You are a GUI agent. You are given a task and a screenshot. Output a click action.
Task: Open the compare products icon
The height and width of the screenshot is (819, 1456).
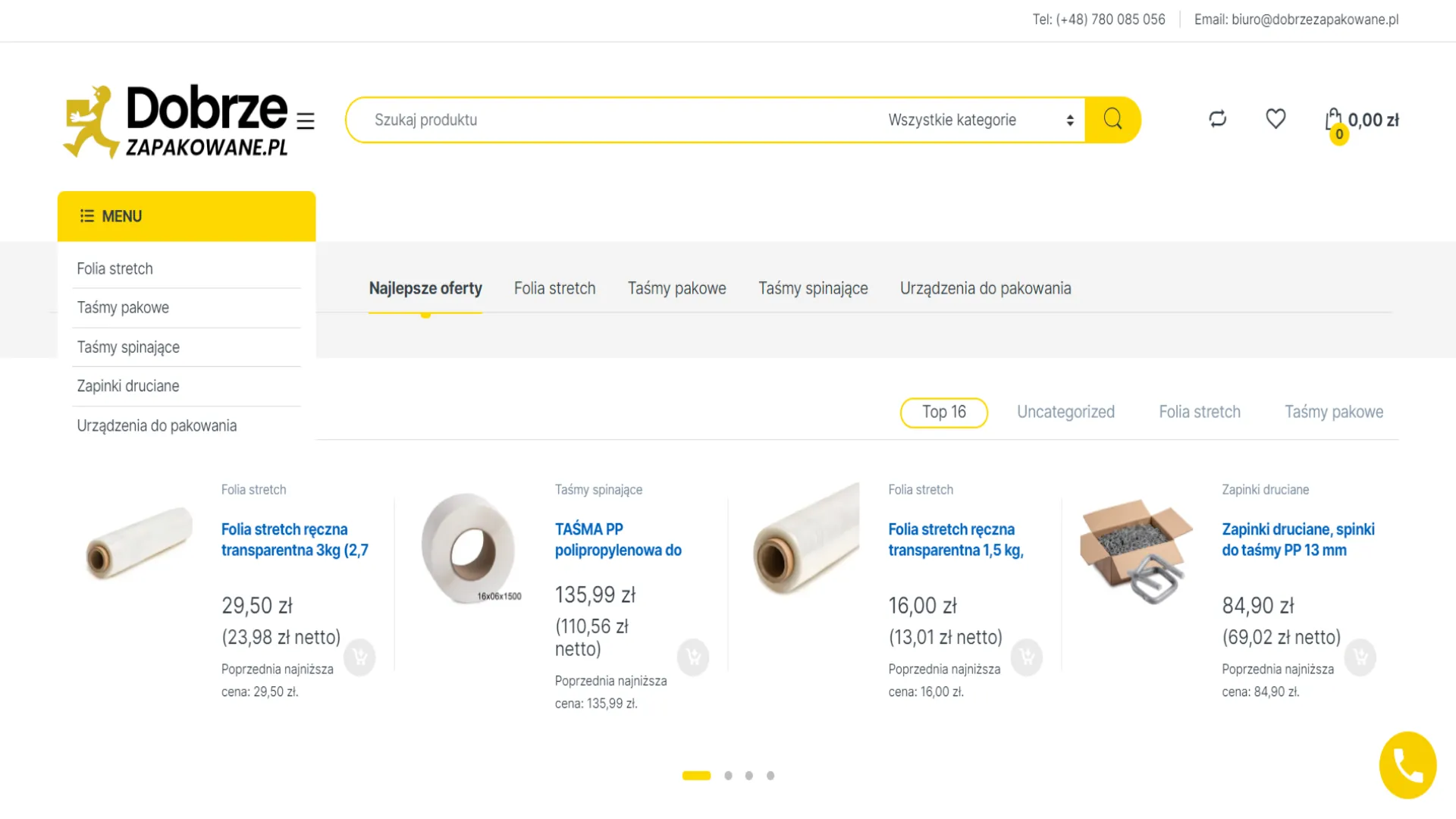click(1217, 119)
